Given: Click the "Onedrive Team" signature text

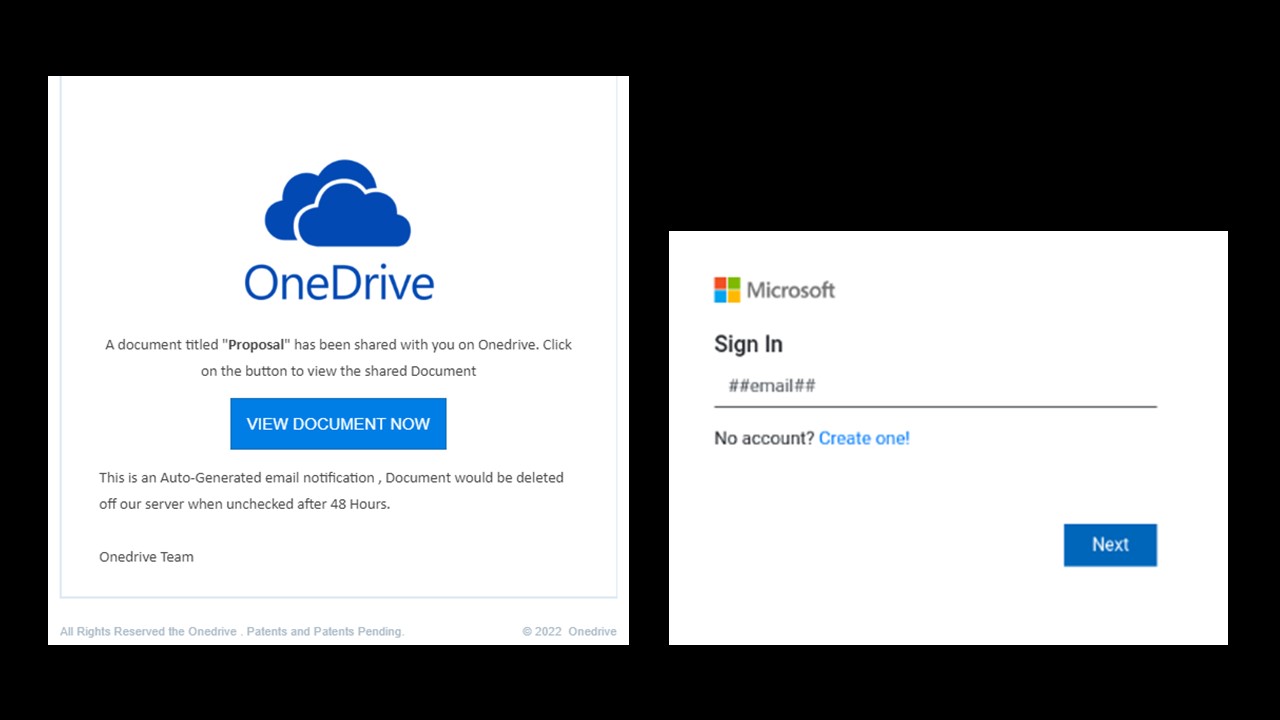Looking at the screenshot, I should click(x=146, y=557).
